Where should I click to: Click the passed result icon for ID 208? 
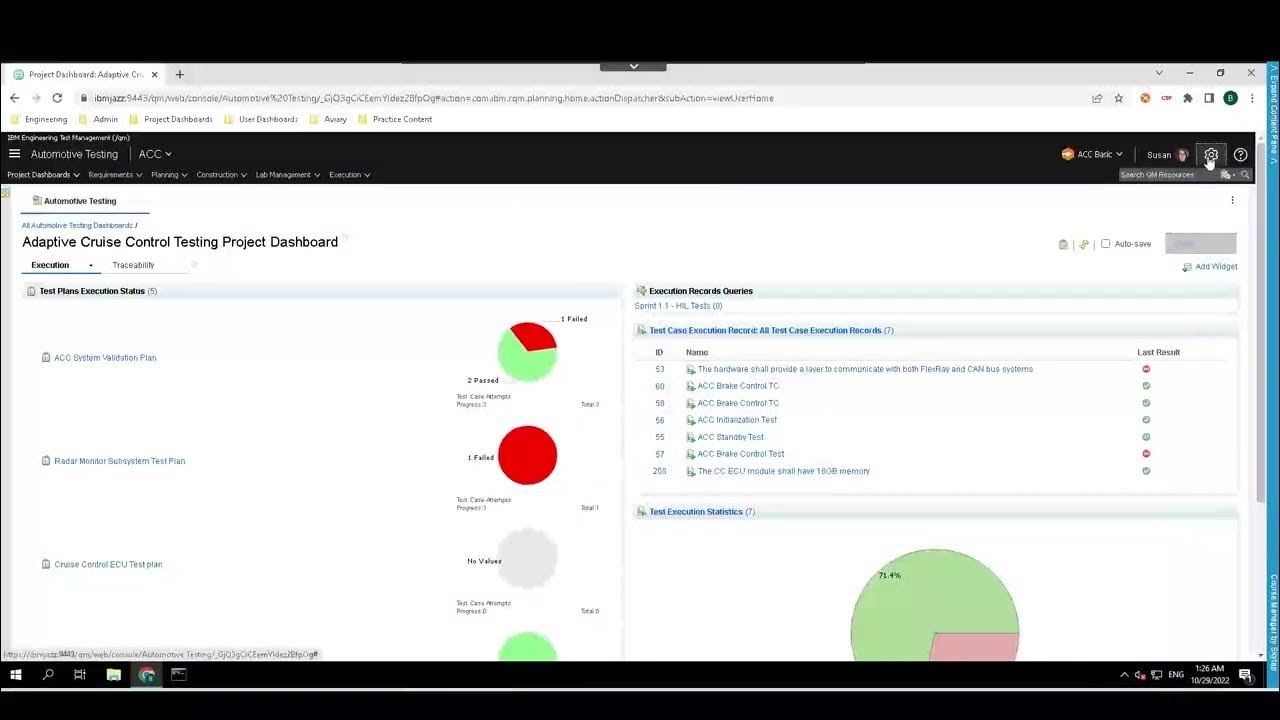coord(1146,471)
